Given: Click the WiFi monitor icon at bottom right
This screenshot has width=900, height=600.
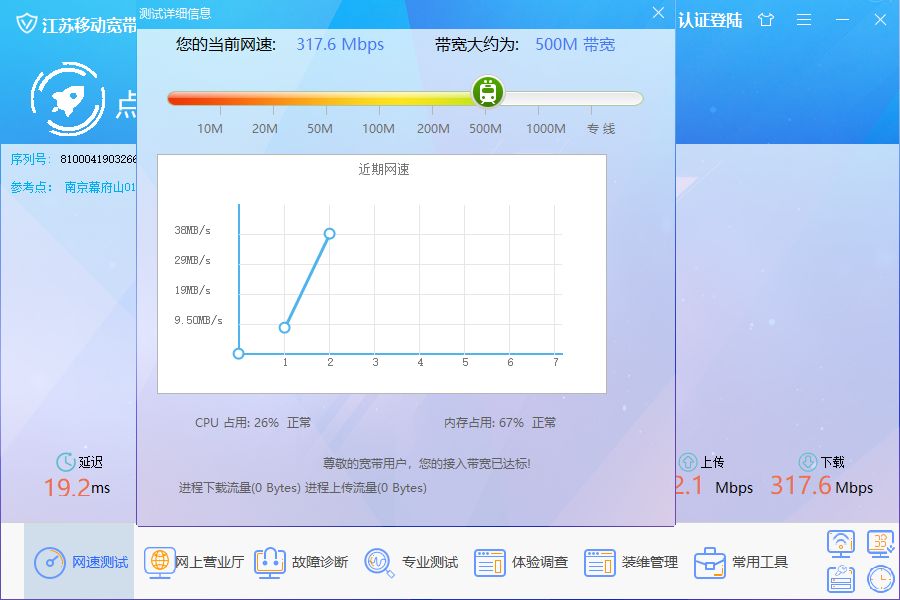Looking at the screenshot, I should 841,544.
